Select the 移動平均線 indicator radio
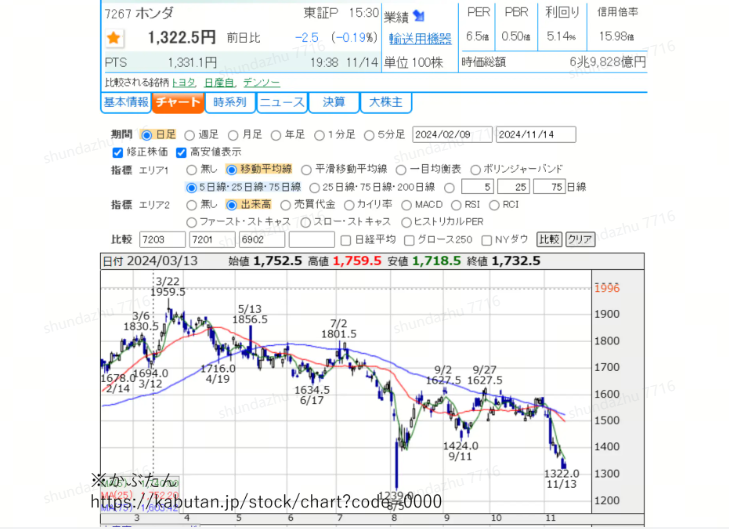This screenshot has height=529, width=729. (x=231, y=170)
